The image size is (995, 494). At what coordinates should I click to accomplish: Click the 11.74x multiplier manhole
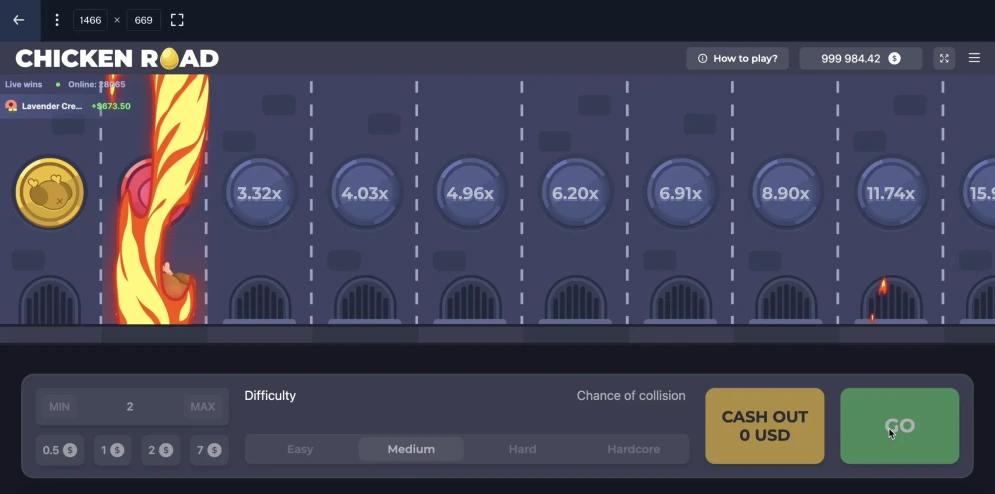(890, 193)
